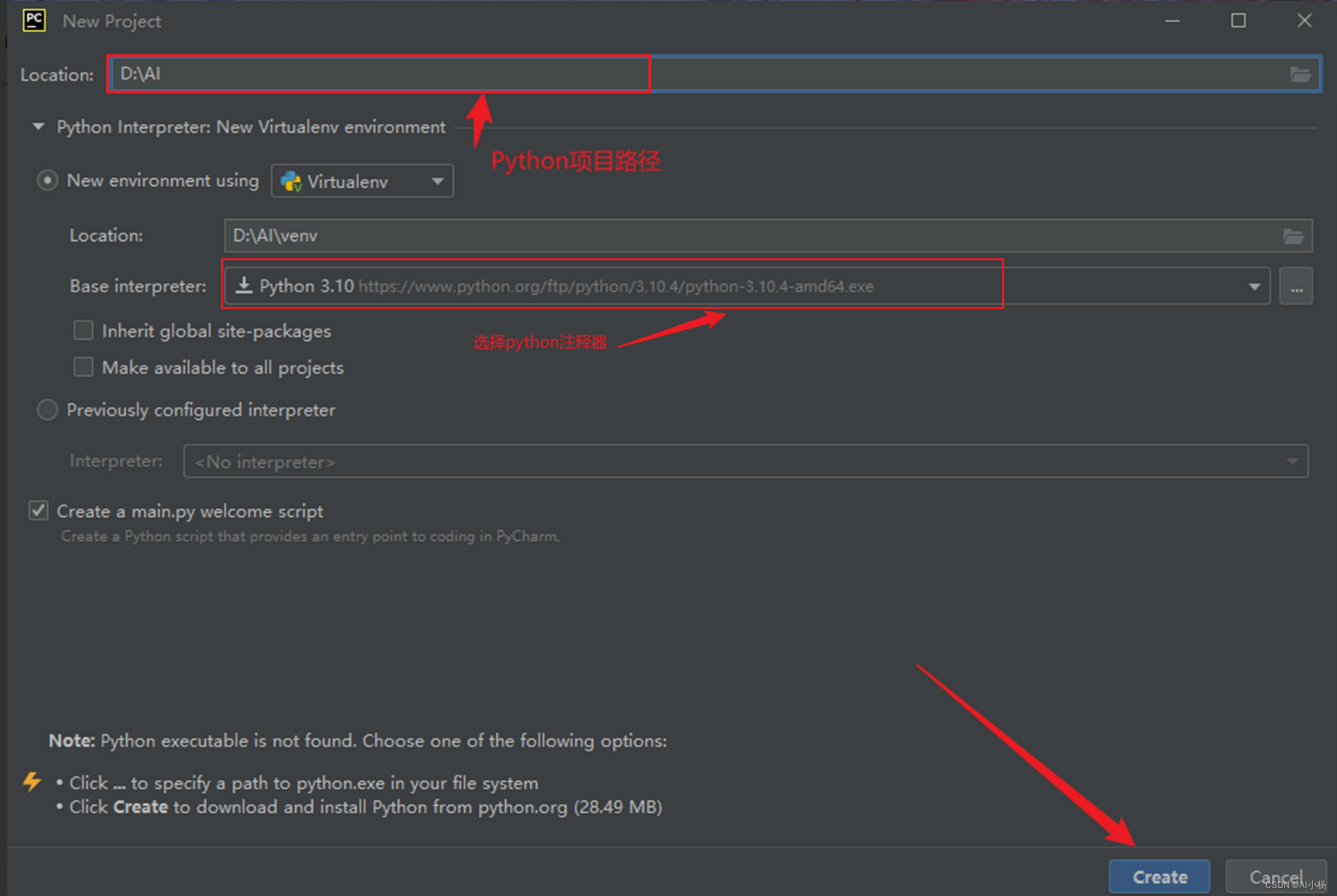
Task: Click the Base interpreter browse icon
Action: click(1297, 288)
